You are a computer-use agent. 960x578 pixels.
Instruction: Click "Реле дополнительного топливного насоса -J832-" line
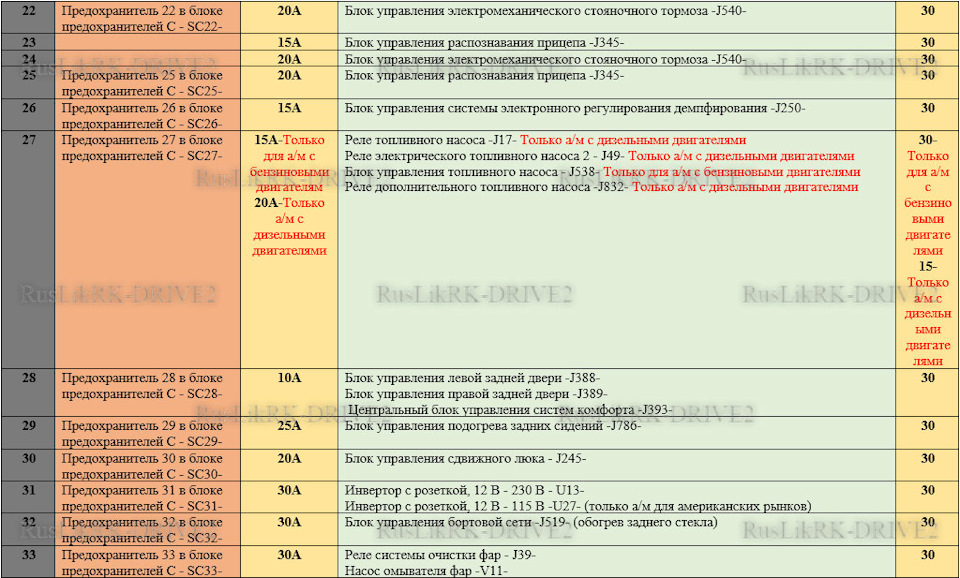point(487,187)
